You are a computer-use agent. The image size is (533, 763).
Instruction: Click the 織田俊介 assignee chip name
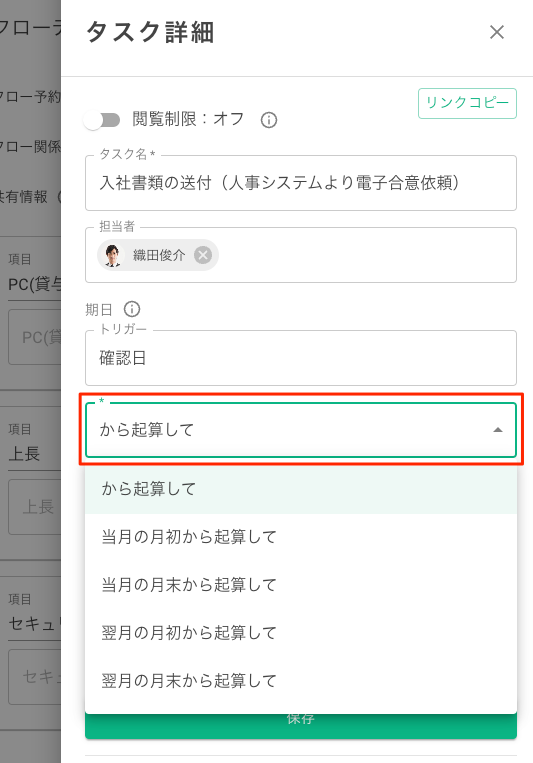[x=159, y=255]
